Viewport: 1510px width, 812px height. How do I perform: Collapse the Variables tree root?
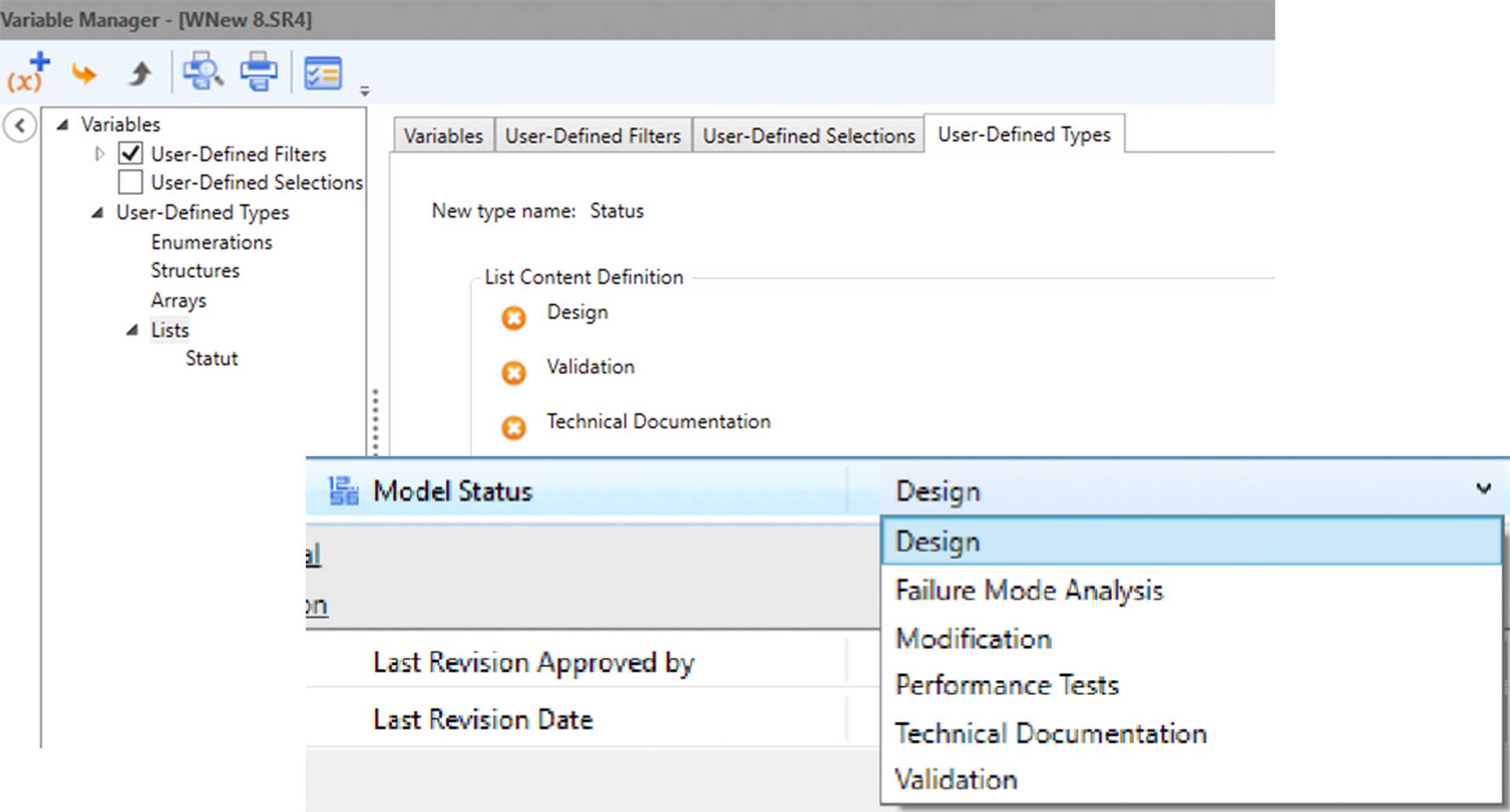coord(63,124)
